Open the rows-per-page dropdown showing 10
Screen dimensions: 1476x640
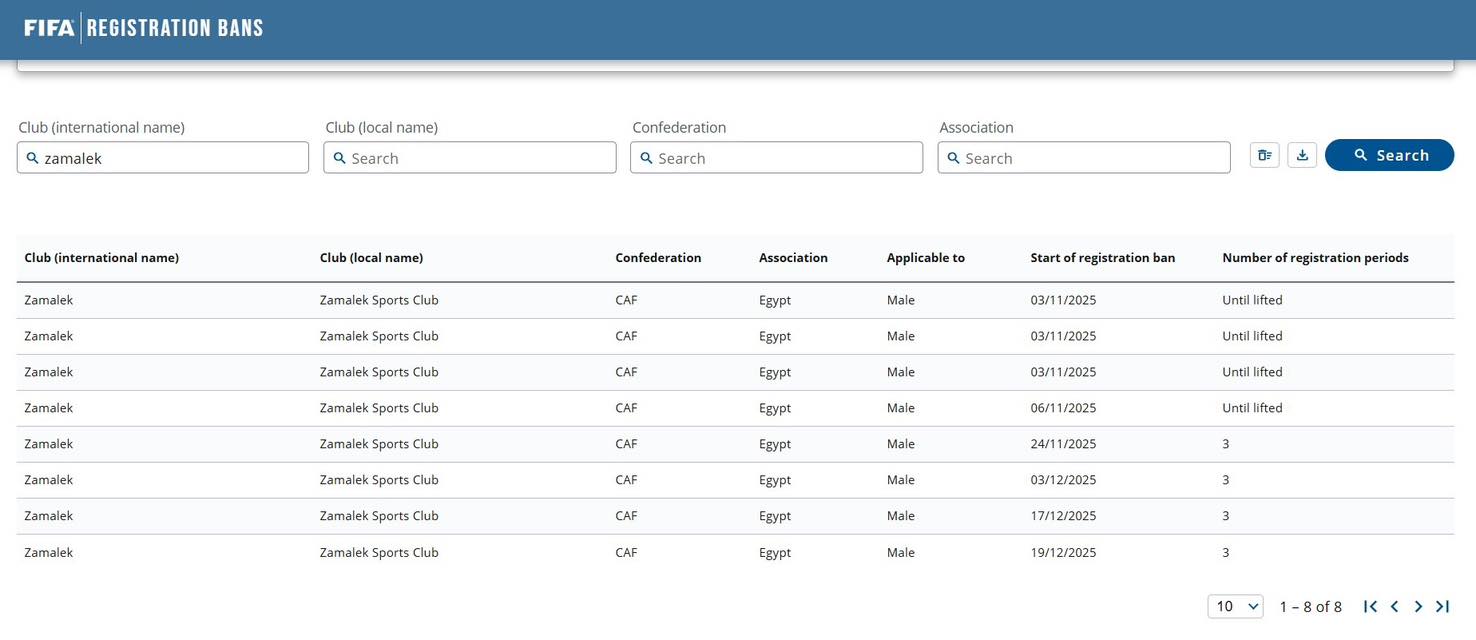(1235, 606)
